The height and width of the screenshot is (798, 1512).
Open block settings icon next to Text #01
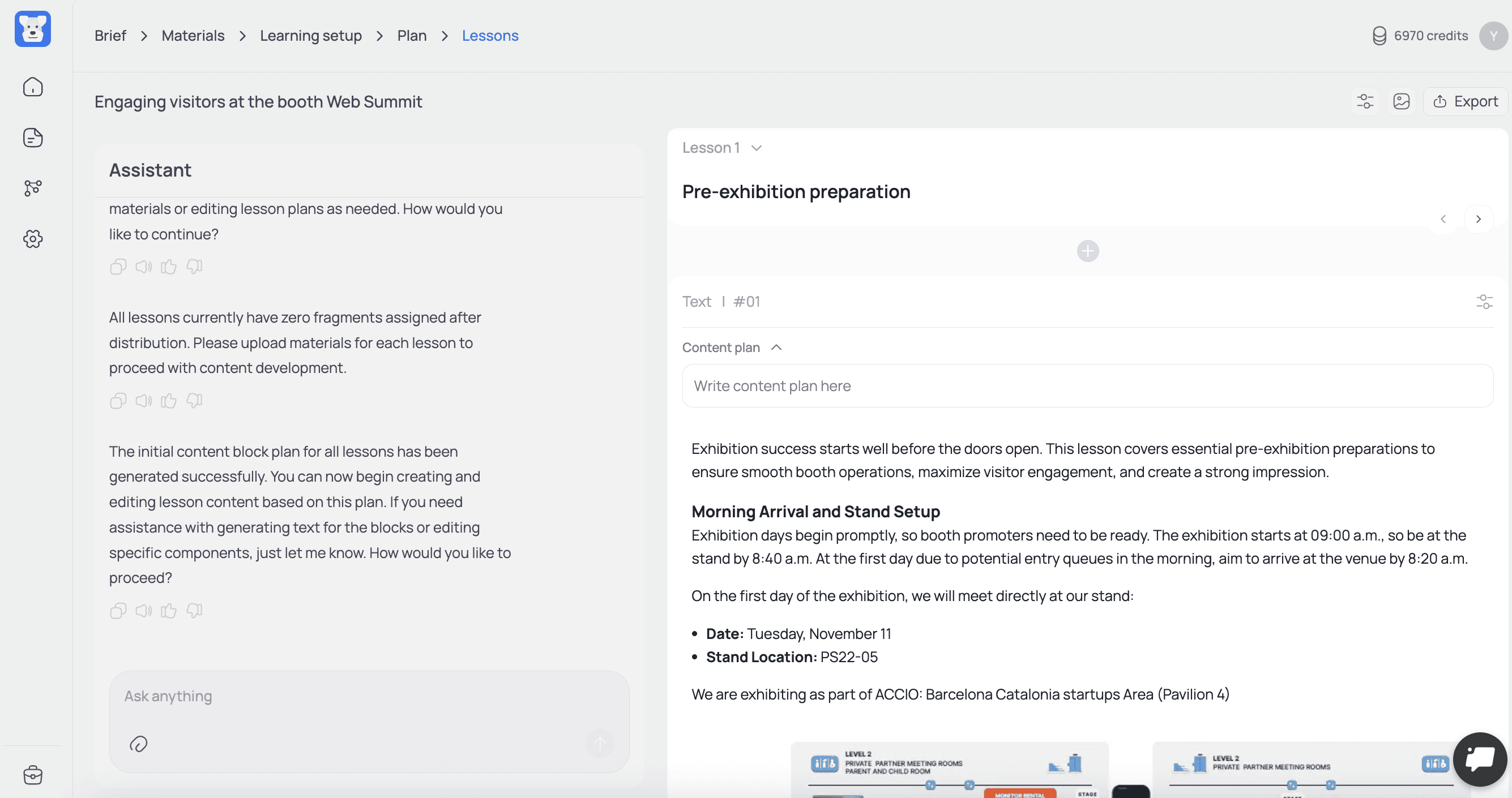tap(1485, 301)
